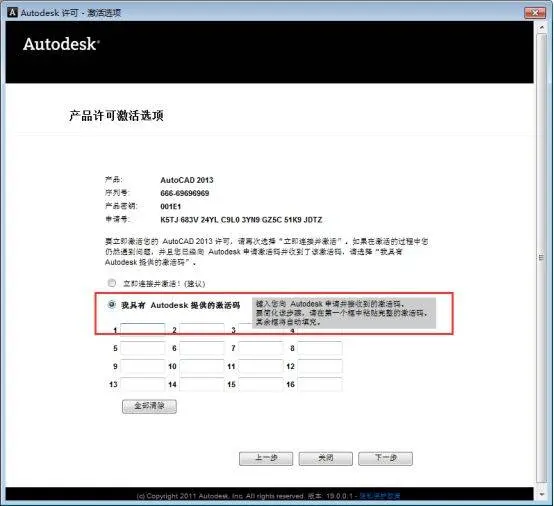Click activation code input box 14
Screen dimensions: 554x506
[x=202, y=384]
